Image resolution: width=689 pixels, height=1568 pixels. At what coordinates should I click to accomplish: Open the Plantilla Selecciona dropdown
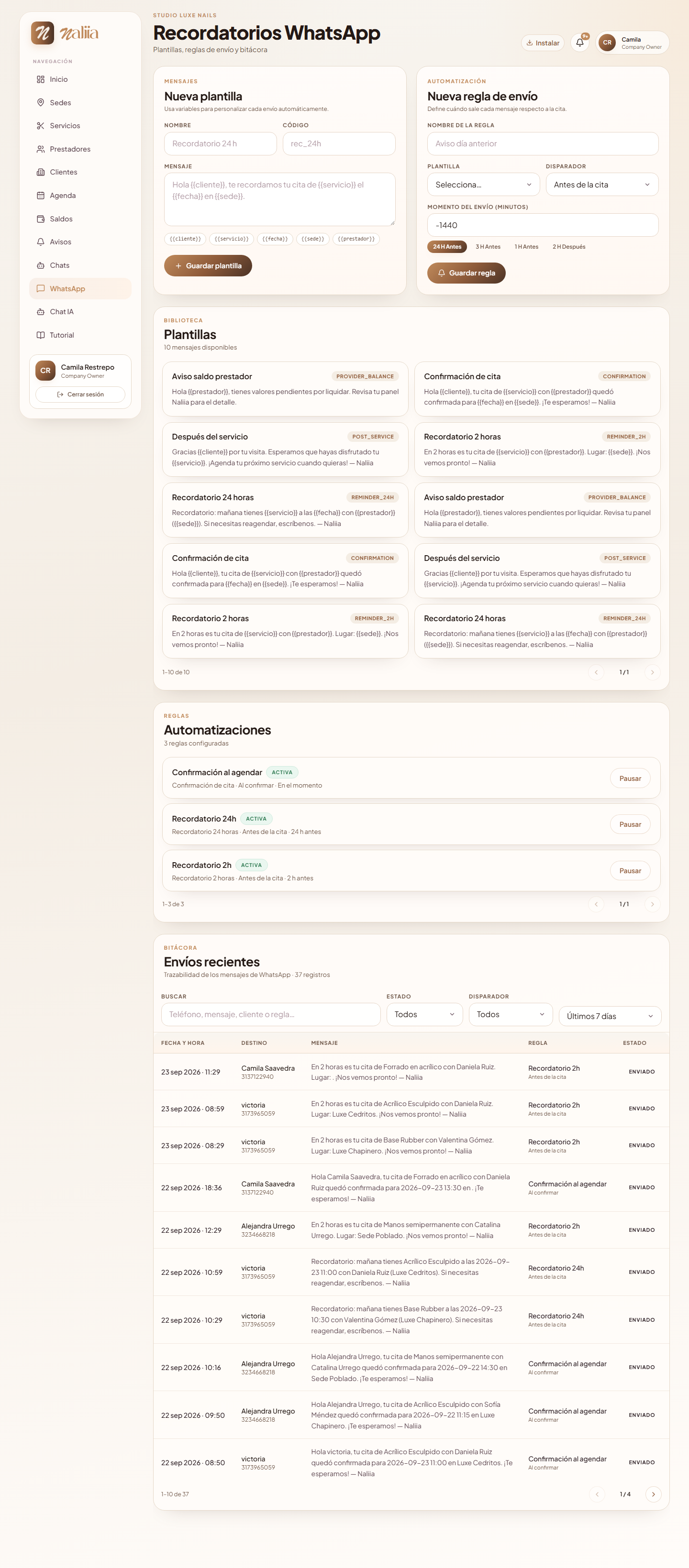click(484, 185)
